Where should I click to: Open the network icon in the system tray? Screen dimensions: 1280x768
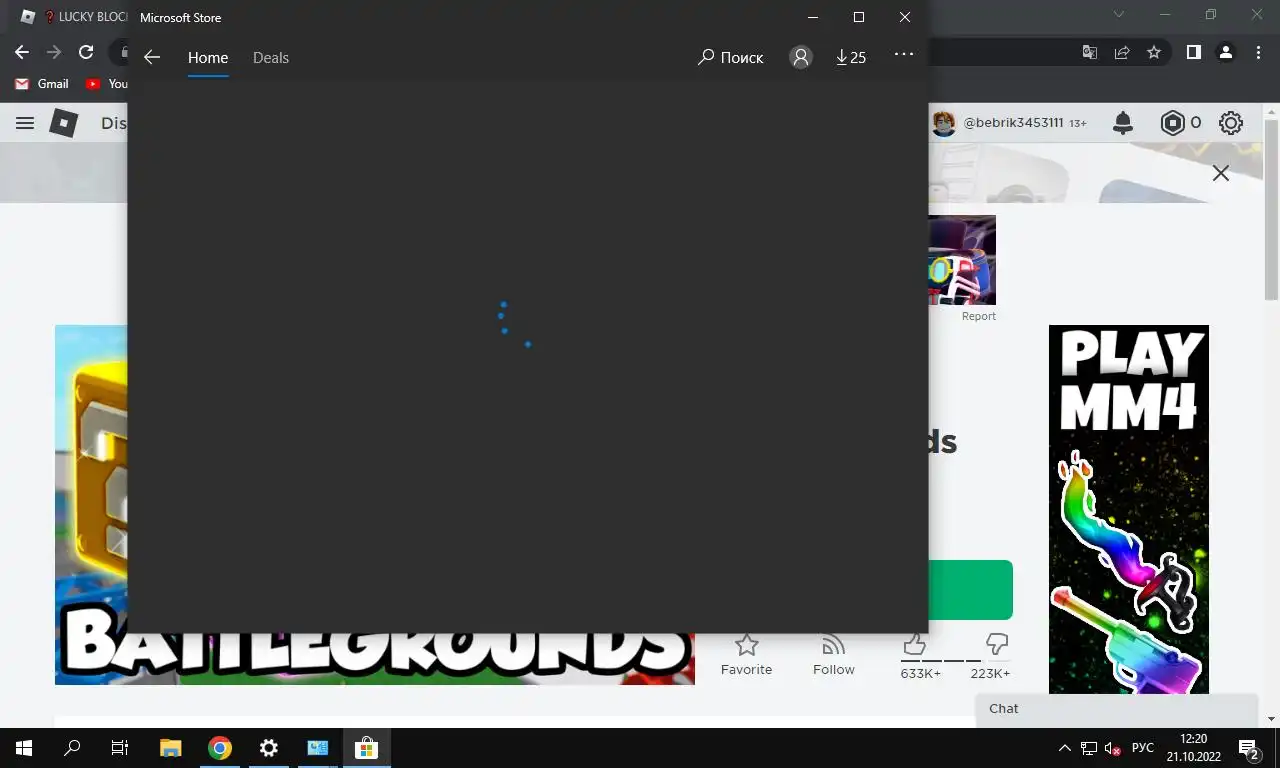tap(1089, 748)
